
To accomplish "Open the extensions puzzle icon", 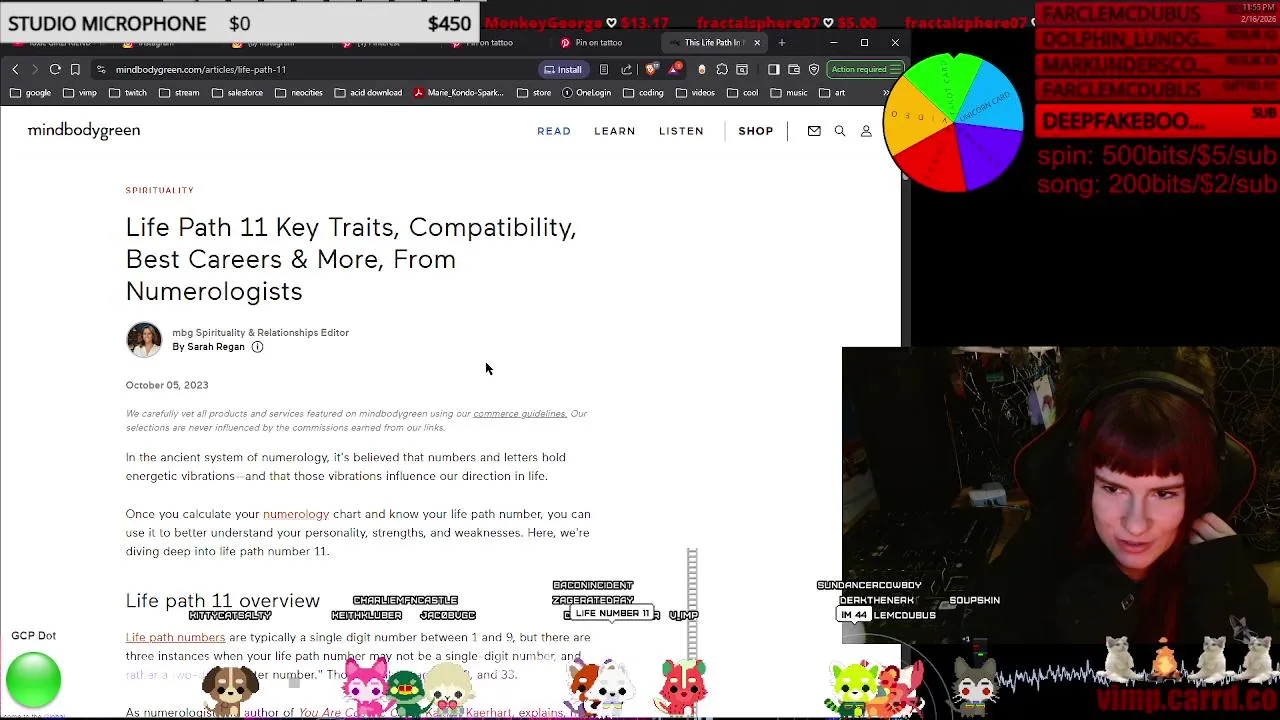I will click(x=722, y=69).
